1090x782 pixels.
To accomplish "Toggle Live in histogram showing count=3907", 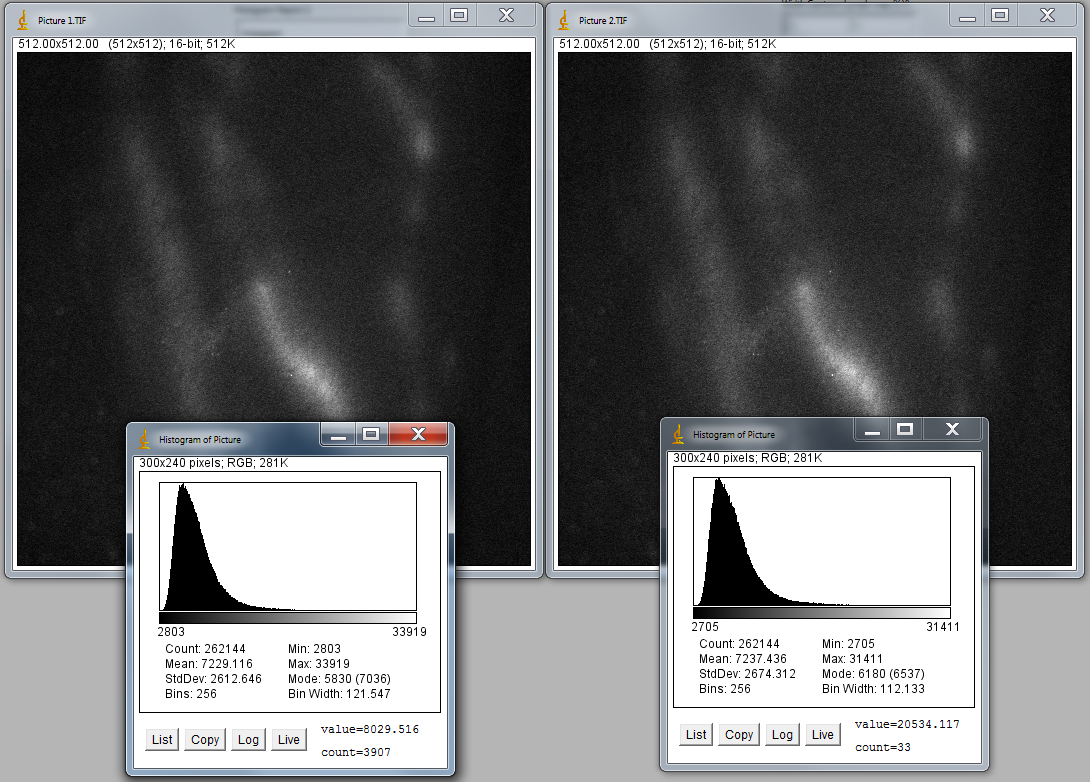I will pyautogui.click(x=288, y=740).
